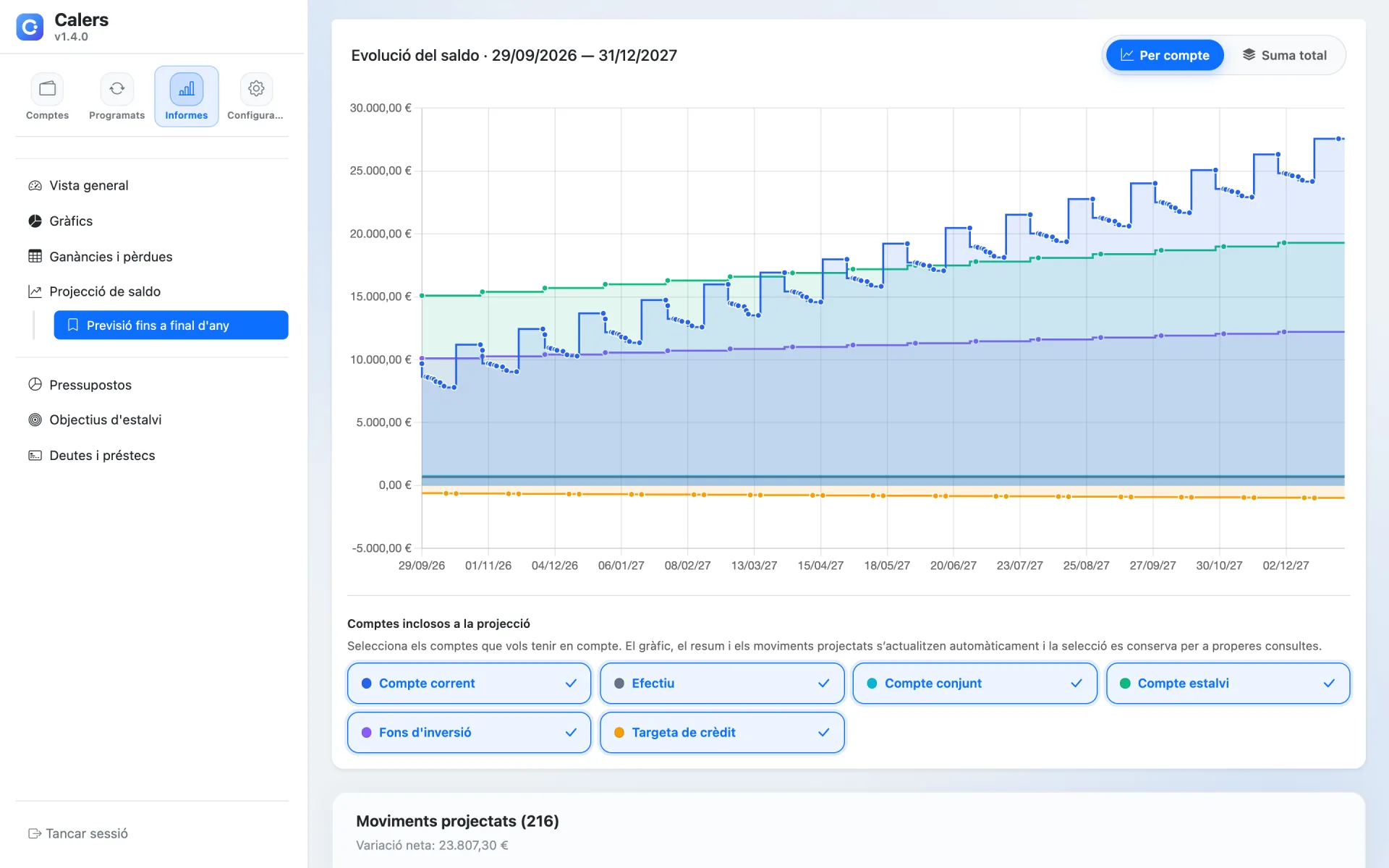Click the bookmark icon in Previsió fins a final d'any
Image resolution: width=1389 pixels, height=868 pixels.
click(72, 325)
